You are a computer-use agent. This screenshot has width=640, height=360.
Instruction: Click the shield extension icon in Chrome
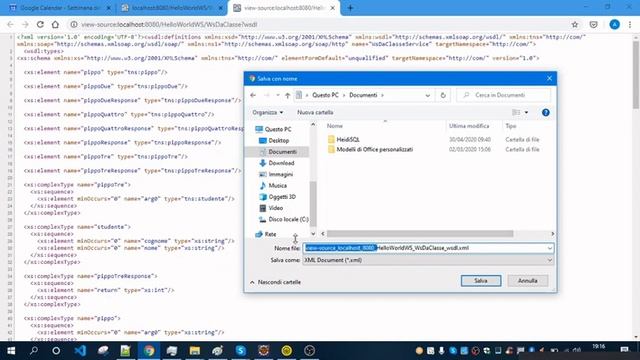point(593,24)
